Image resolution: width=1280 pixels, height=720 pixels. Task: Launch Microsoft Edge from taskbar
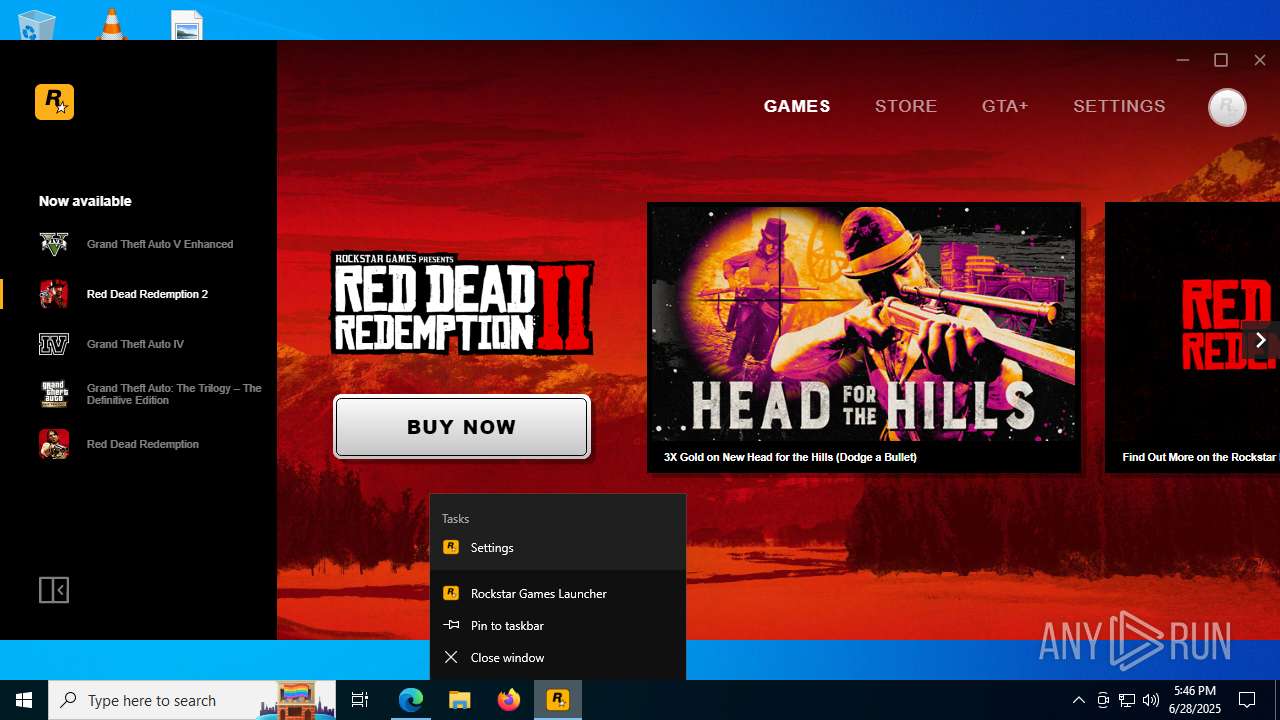pos(411,700)
